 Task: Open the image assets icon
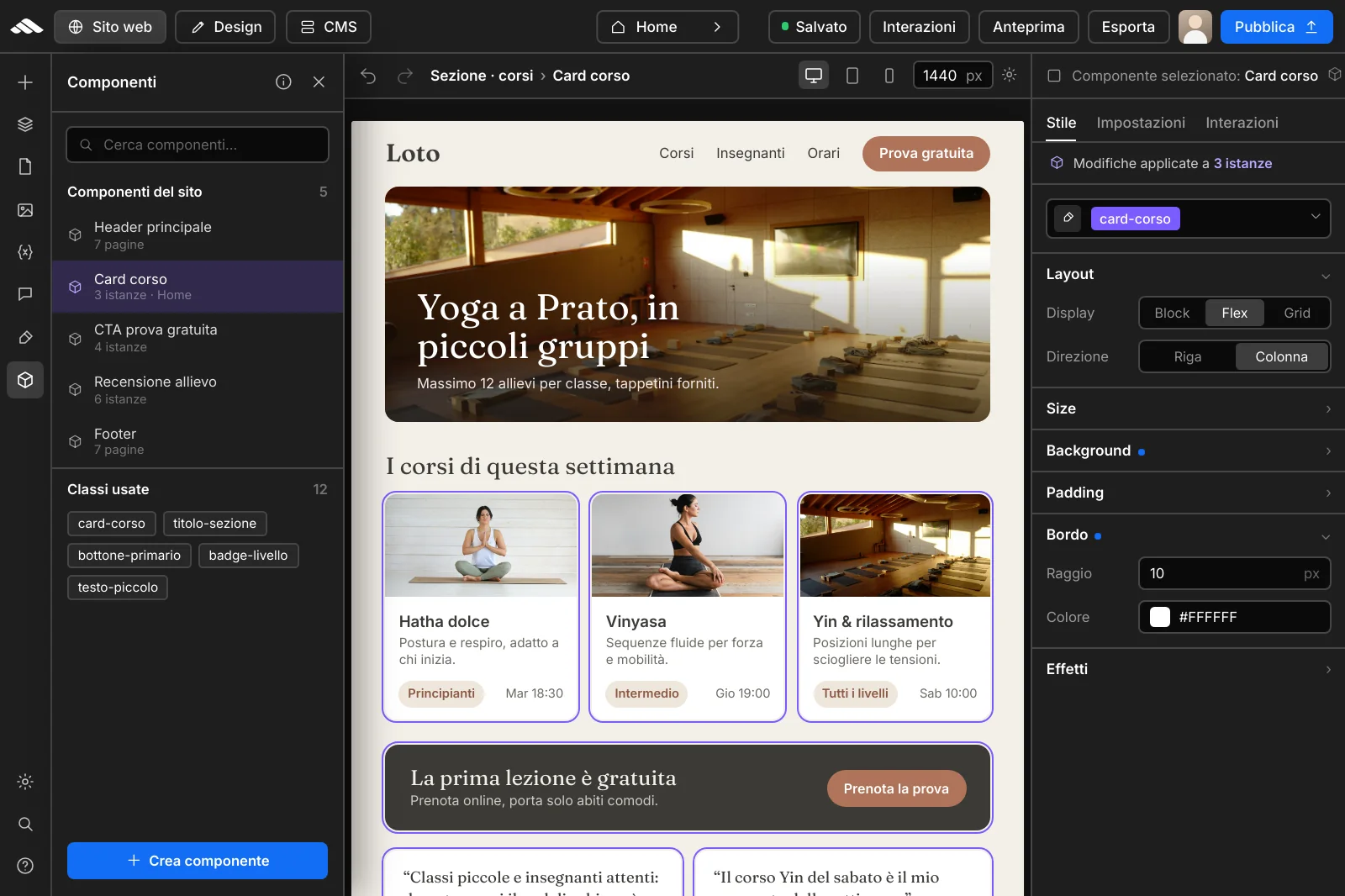[25, 210]
